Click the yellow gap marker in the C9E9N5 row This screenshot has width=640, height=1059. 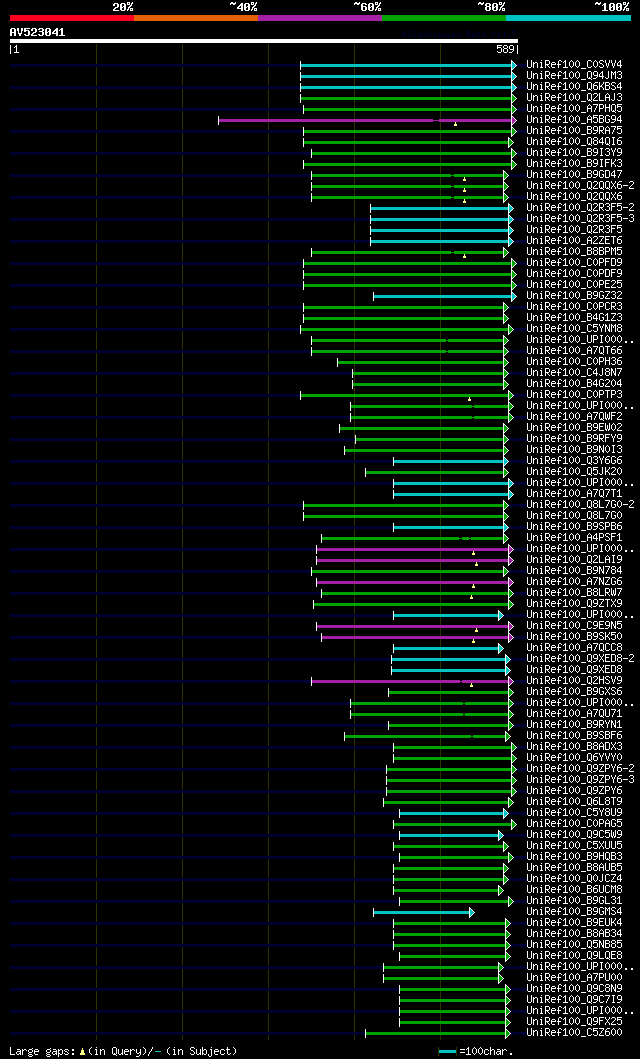477,630
